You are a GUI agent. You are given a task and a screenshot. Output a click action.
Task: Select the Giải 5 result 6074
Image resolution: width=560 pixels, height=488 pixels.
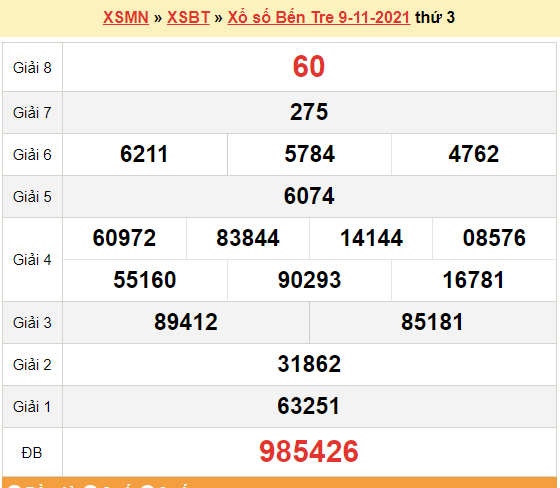(309, 196)
